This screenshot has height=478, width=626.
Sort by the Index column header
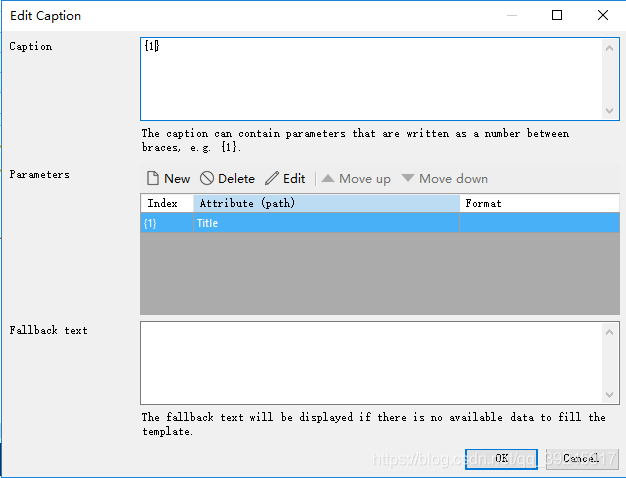click(165, 203)
